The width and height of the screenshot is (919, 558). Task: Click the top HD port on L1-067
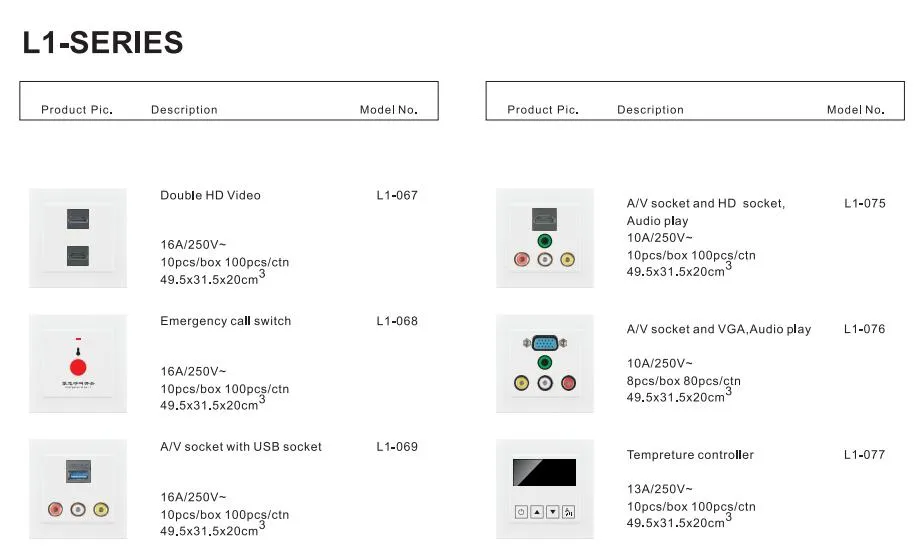pos(78,219)
